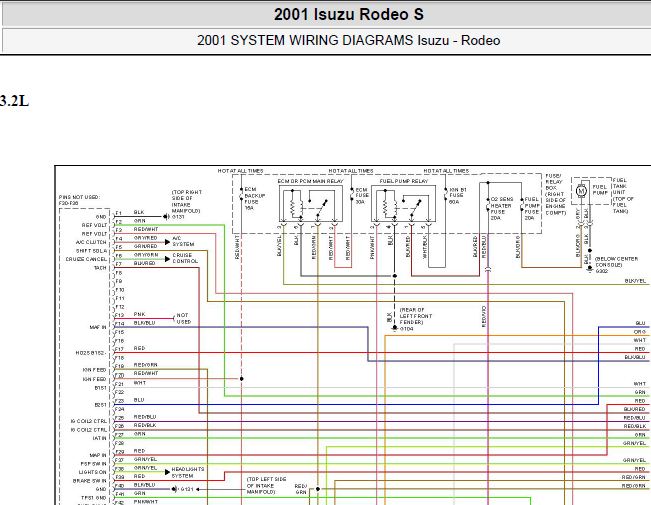651x505 pixels.
Task: Click the arrow pointing to A/C SYSTEM
Action: pyautogui.click(x=167, y=242)
